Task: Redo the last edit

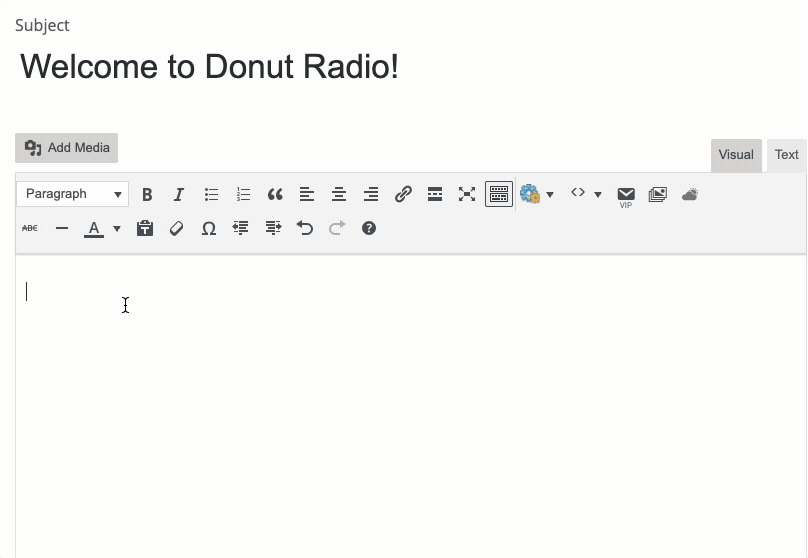Action: [337, 228]
